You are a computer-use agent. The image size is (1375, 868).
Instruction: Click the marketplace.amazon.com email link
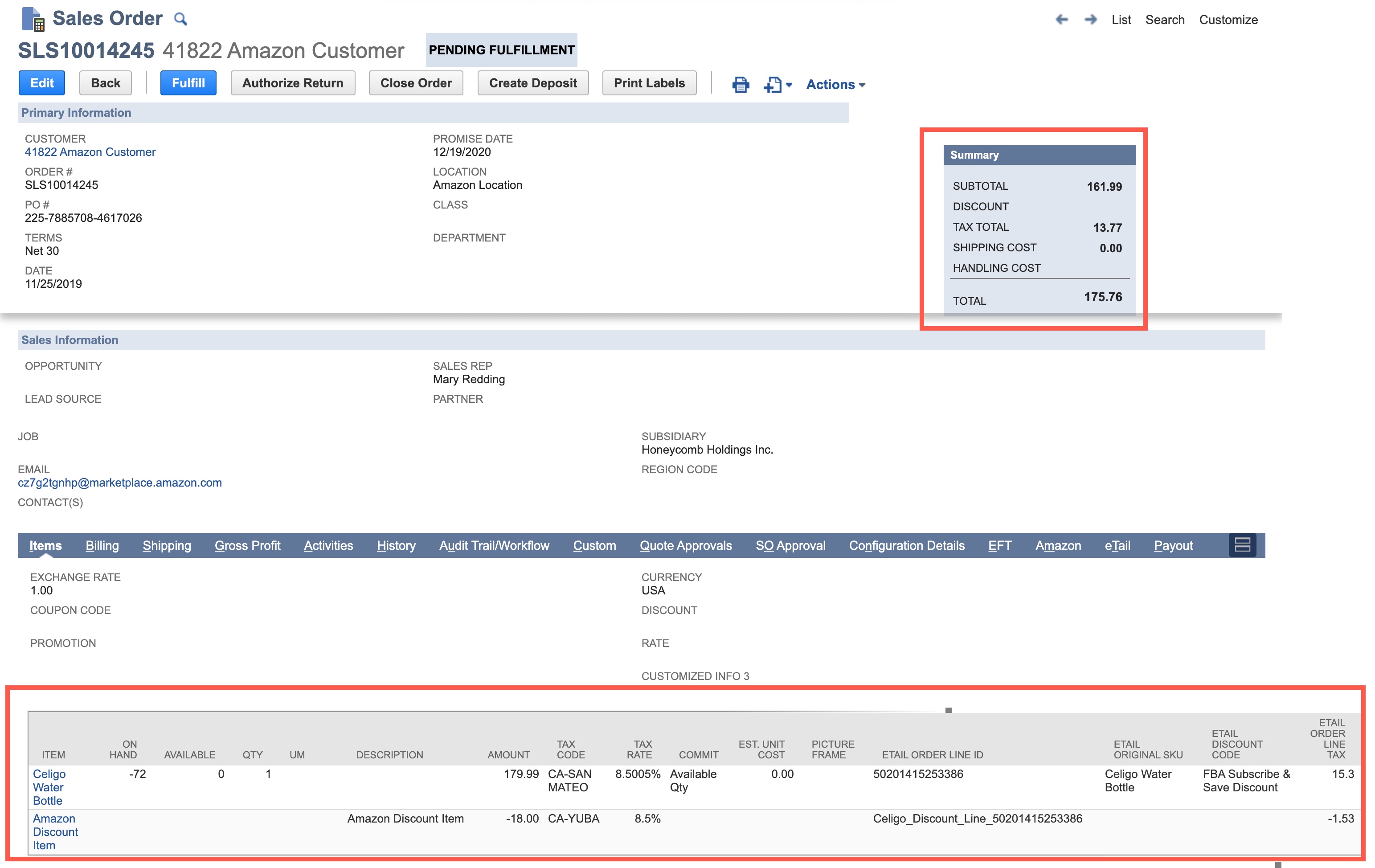point(119,483)
